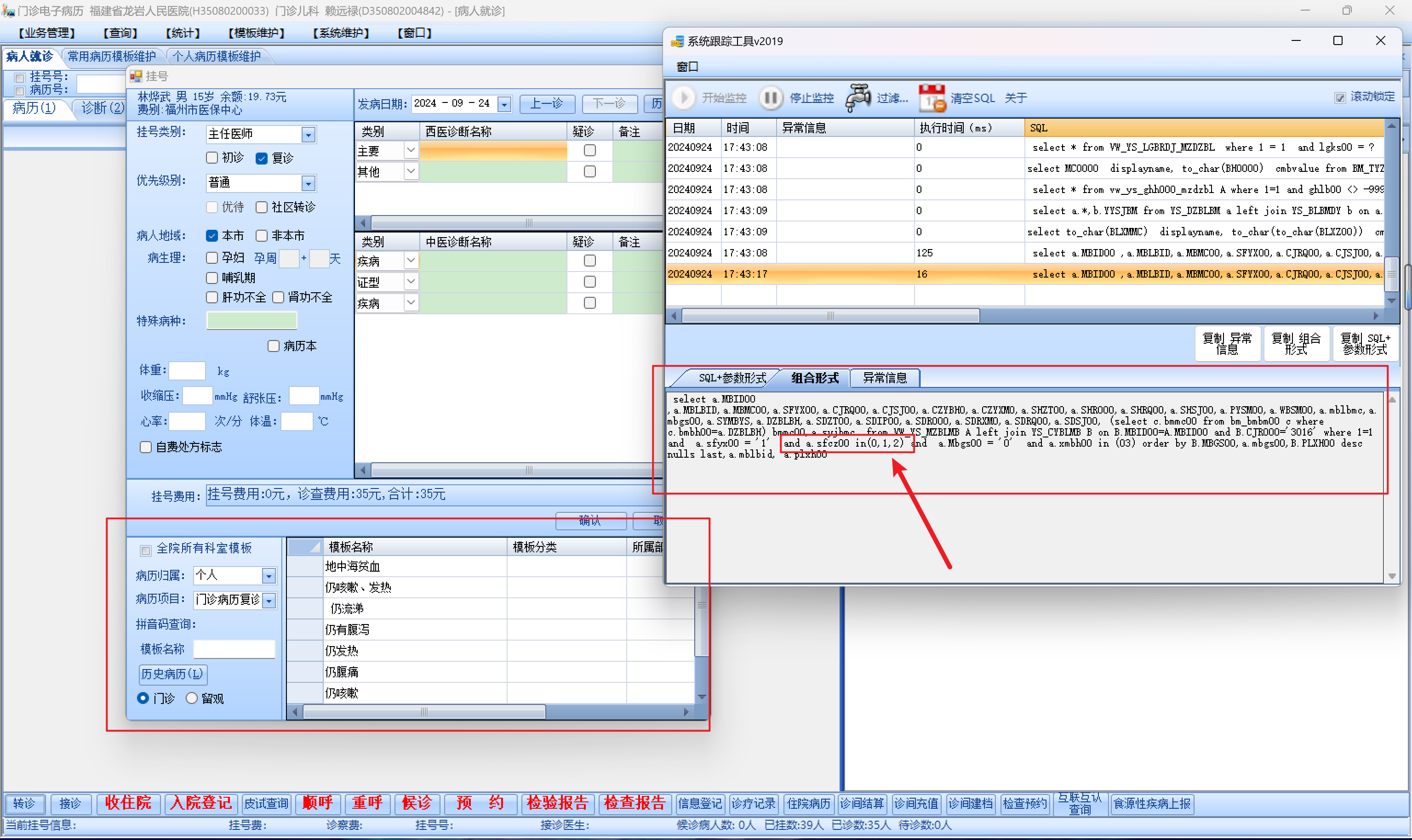Enable the 滚动锁定 checkbox
This screenshot has width=1412, height=840.
click(1340, 97)
